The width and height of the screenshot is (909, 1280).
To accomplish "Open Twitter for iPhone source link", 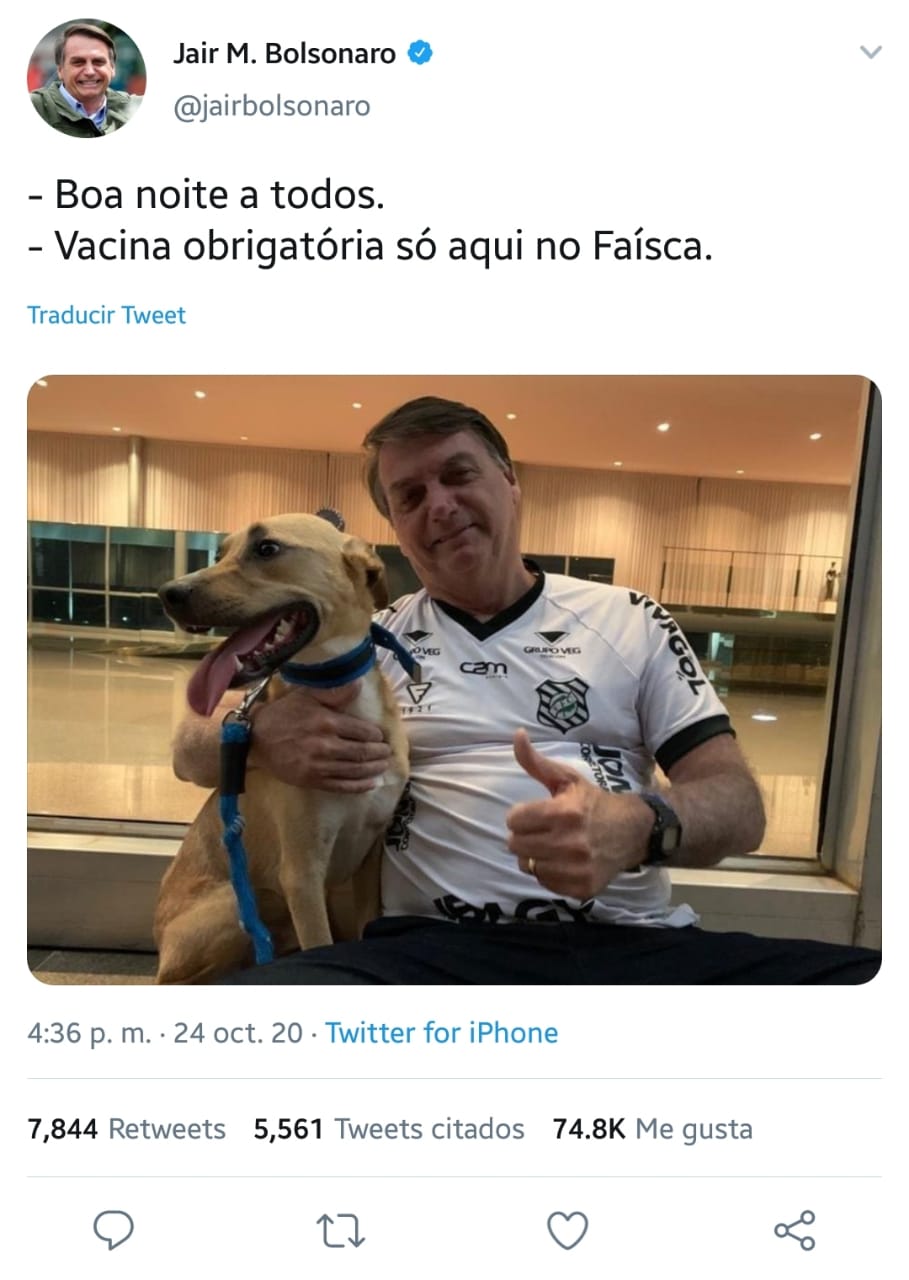I will click(x=442, y=1032).
